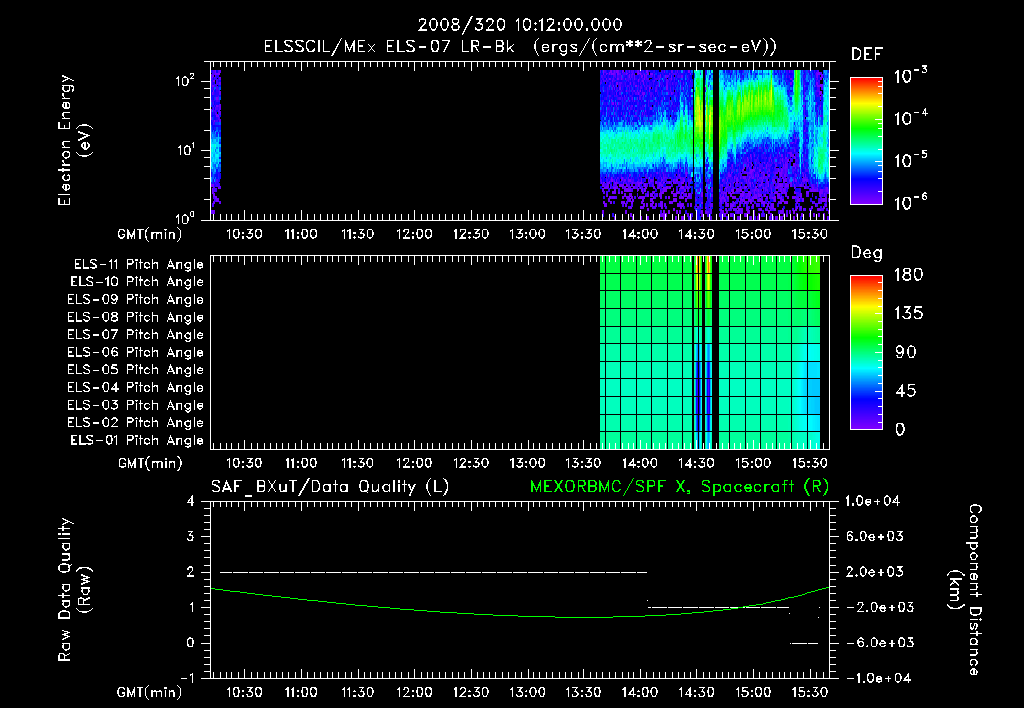Image resolution: width=1024 pixels, height=708 pixels.
Task: Select the ELS-07 Pitch Angle row label
Action: [135, 334]
